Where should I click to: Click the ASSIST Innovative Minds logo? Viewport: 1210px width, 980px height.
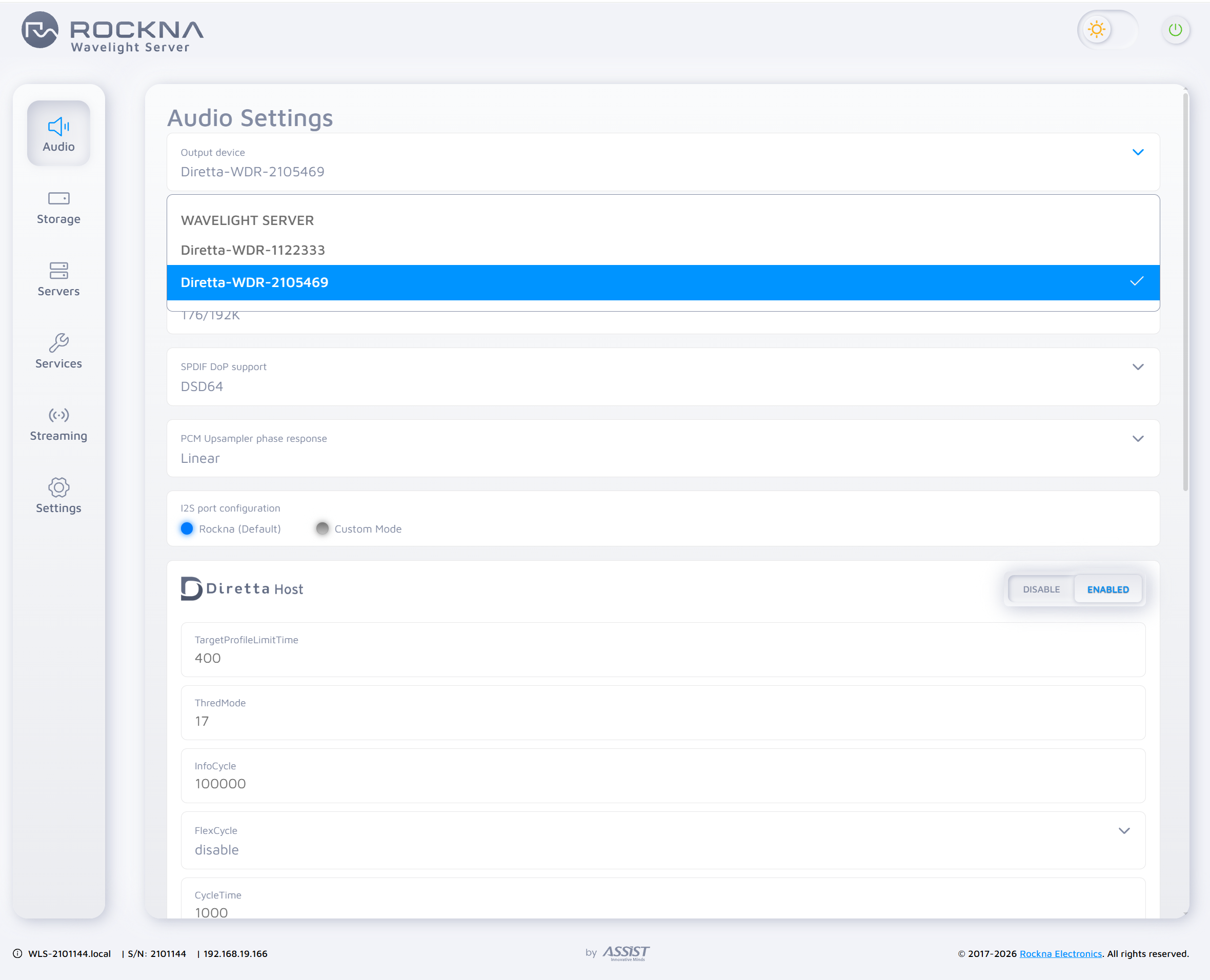pos(626,953)
